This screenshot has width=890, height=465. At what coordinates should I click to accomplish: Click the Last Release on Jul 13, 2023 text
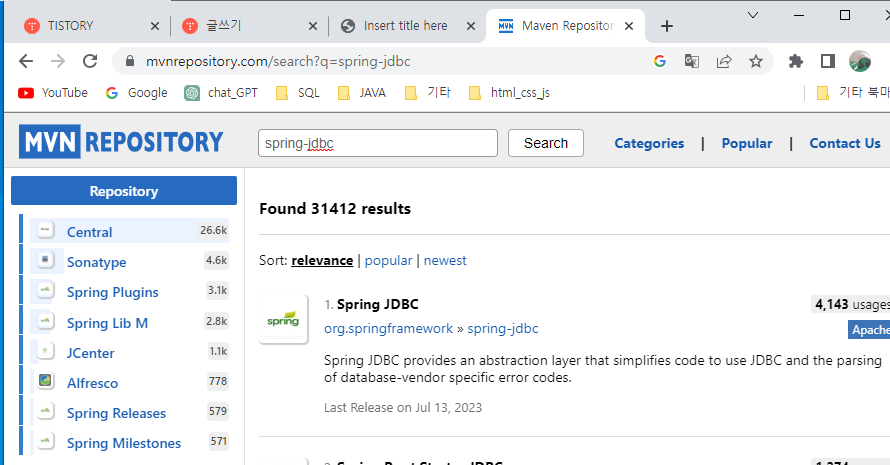[403, 408]
